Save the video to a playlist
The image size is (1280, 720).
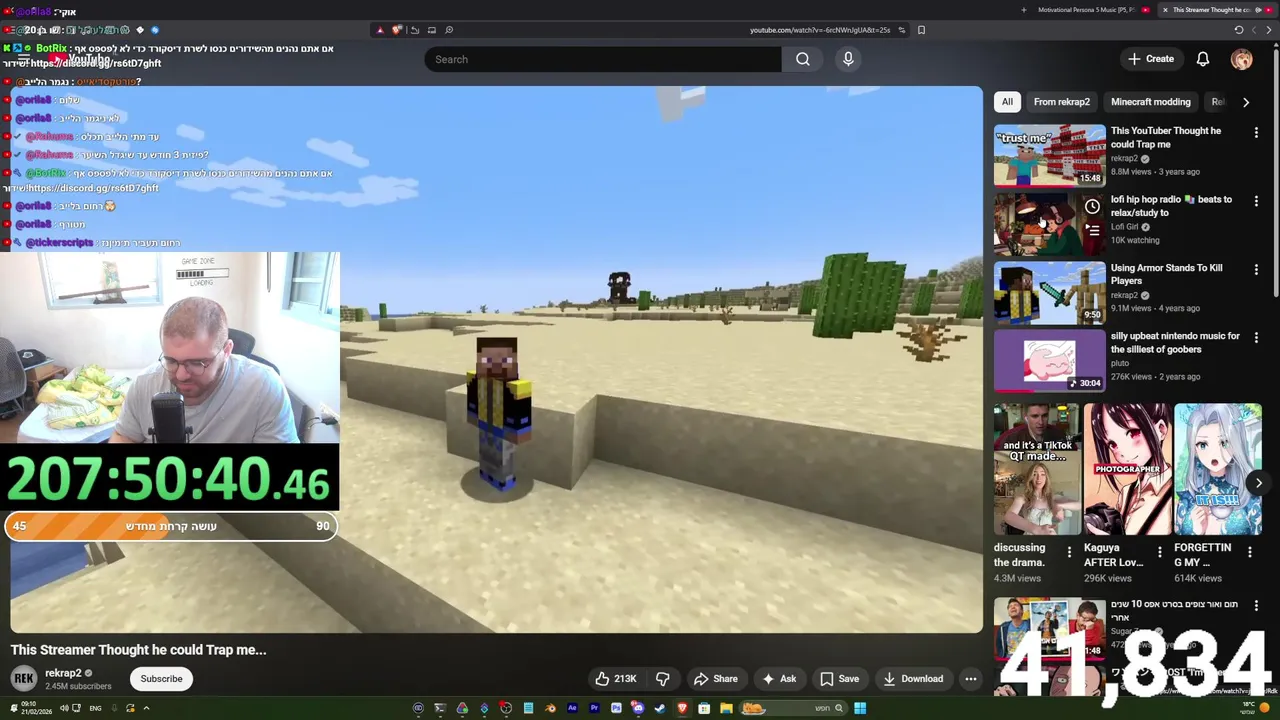(x=839, y=679)
